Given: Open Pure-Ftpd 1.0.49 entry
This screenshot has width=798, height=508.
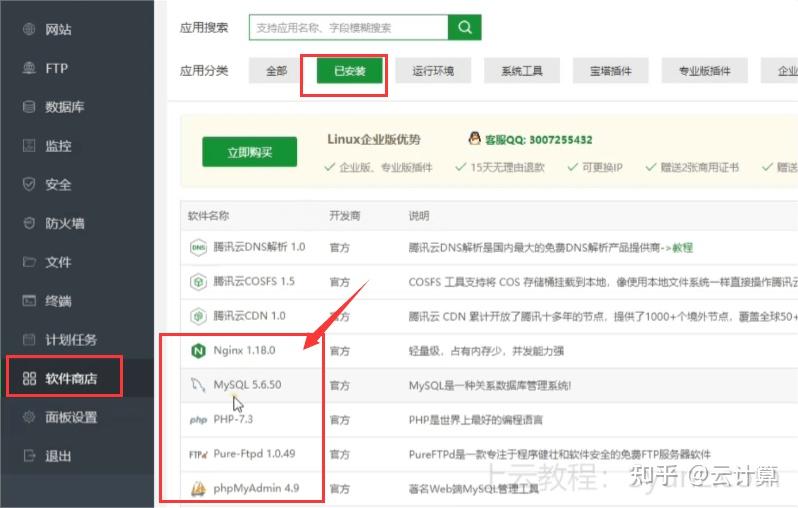Looking at the screenshot, I should coord(254,454).
